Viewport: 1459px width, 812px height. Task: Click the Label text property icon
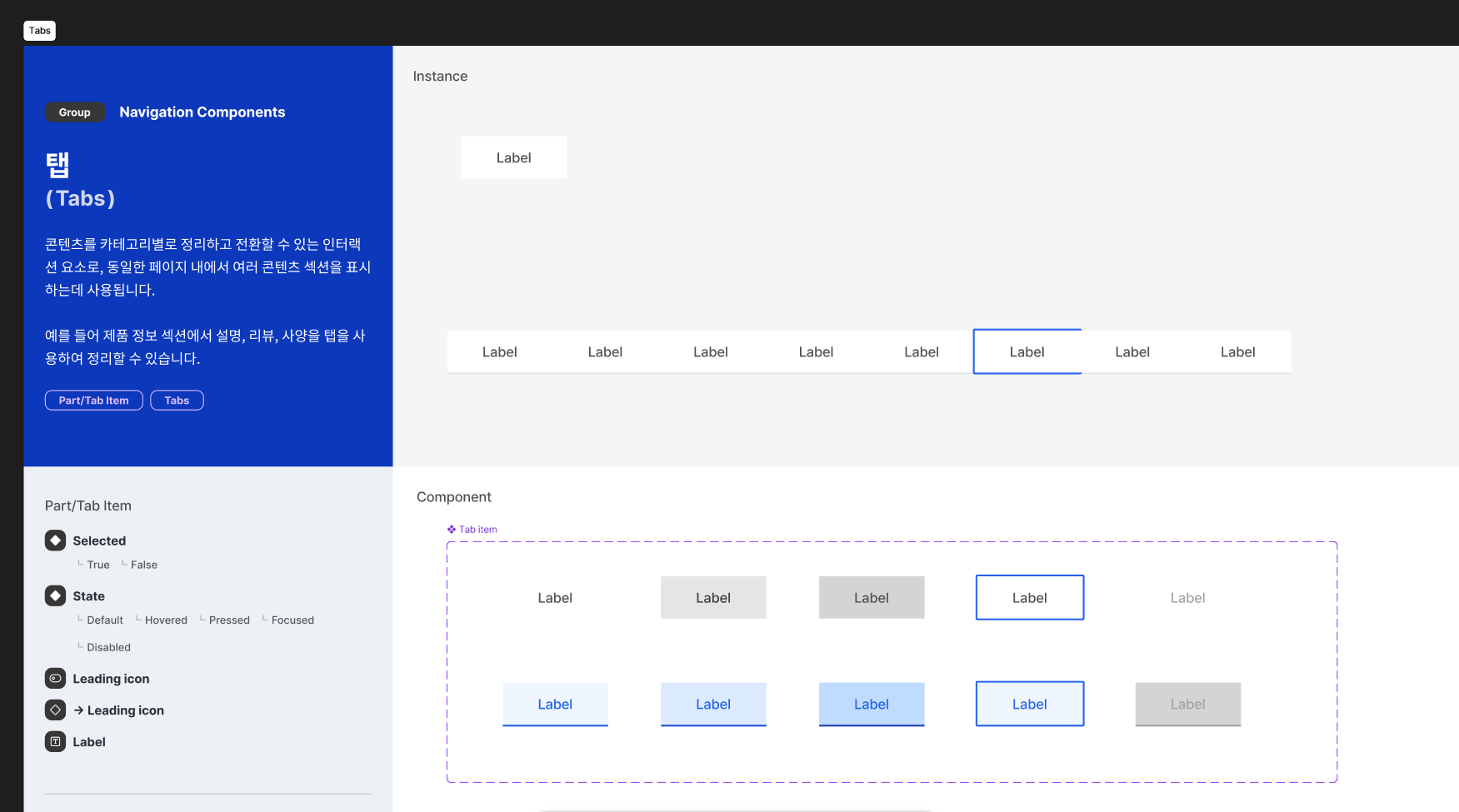(55, 741)
